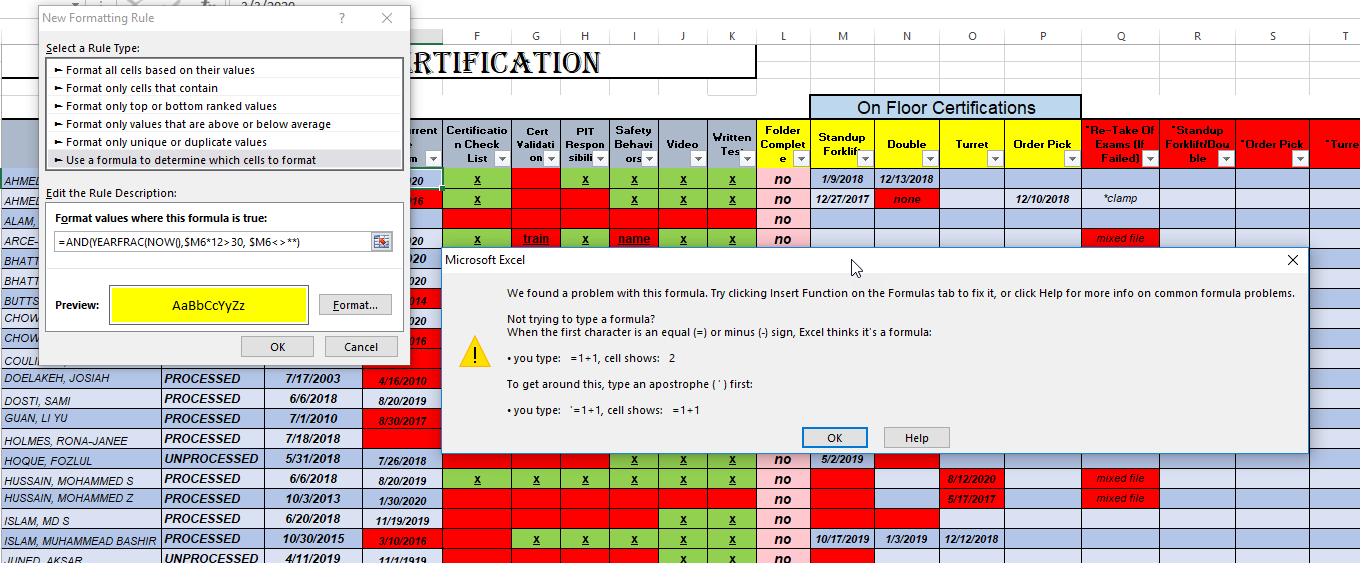Image resolution: width=1360 pixels, height=563 pixels.
Task: Select 'Format only top or bottom ranked values'
Action: pos(224,106)
